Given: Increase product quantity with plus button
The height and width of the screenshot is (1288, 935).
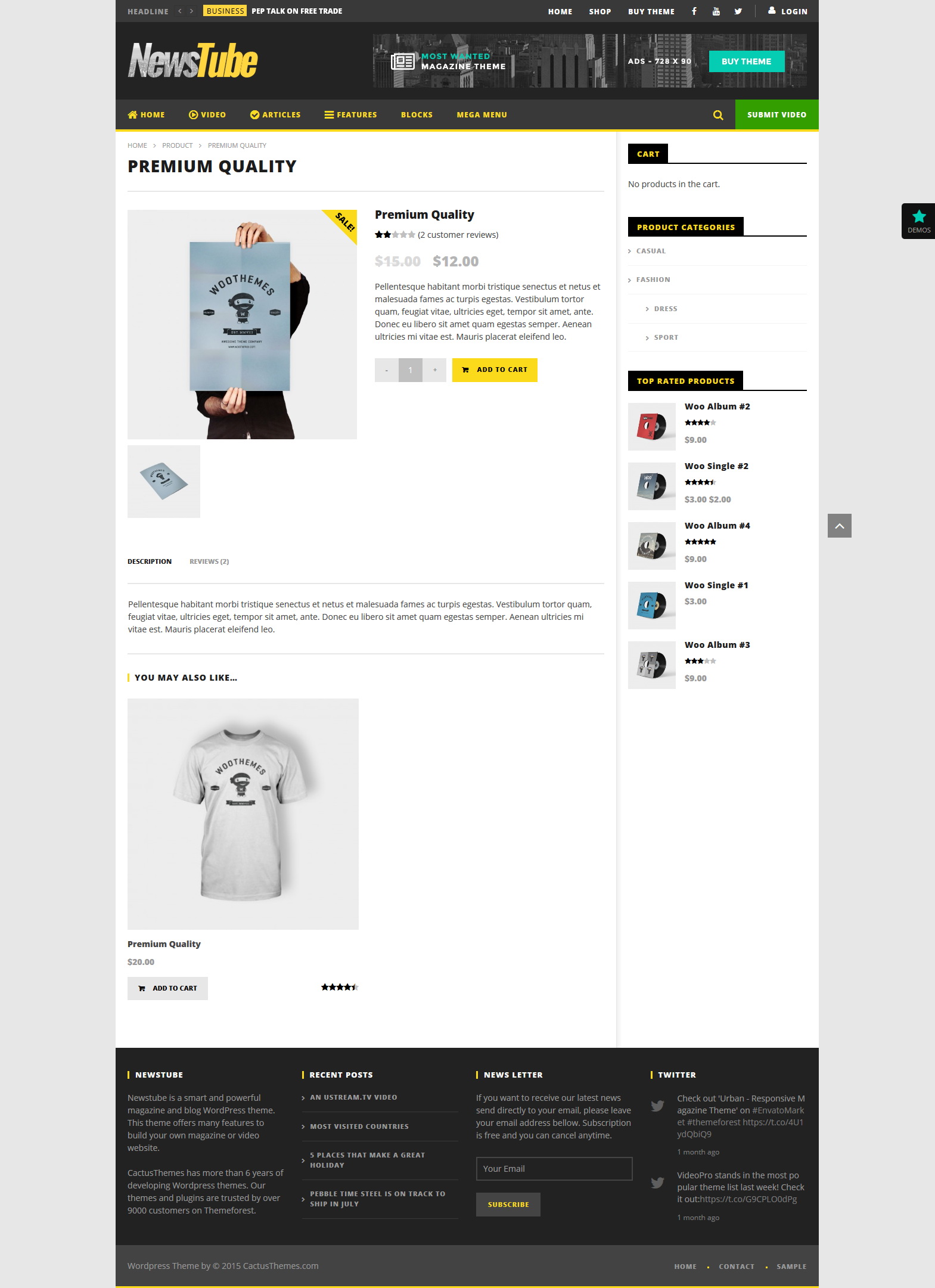Looking at the screenshot, I should [x=435, y=370].
